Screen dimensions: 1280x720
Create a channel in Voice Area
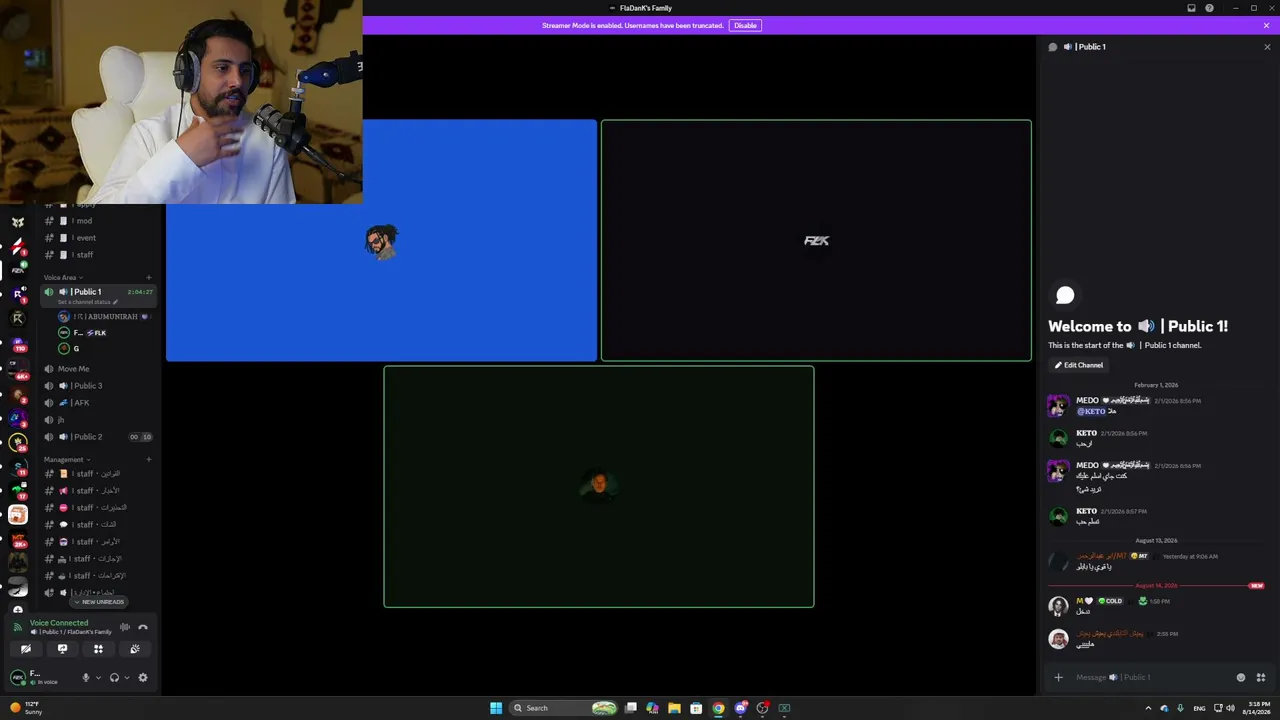[x=149, y=277]
